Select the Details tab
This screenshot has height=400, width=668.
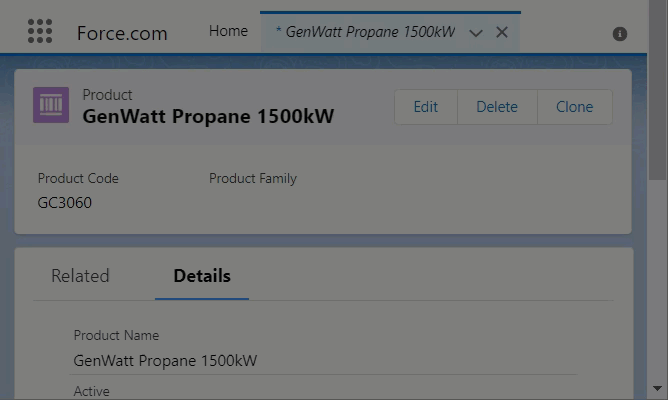(x=202, y=276)
